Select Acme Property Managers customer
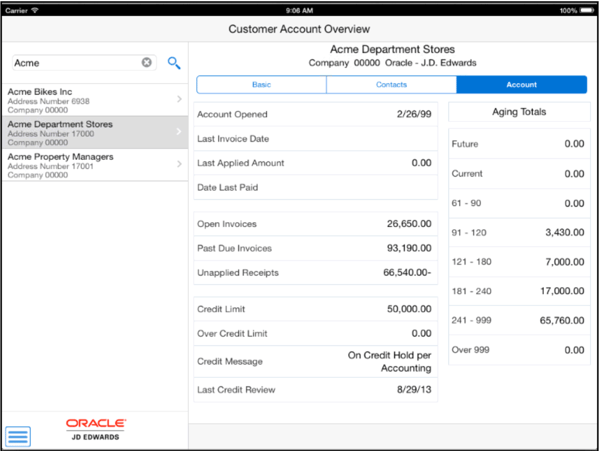600x451 pixels. pos(95,165)
